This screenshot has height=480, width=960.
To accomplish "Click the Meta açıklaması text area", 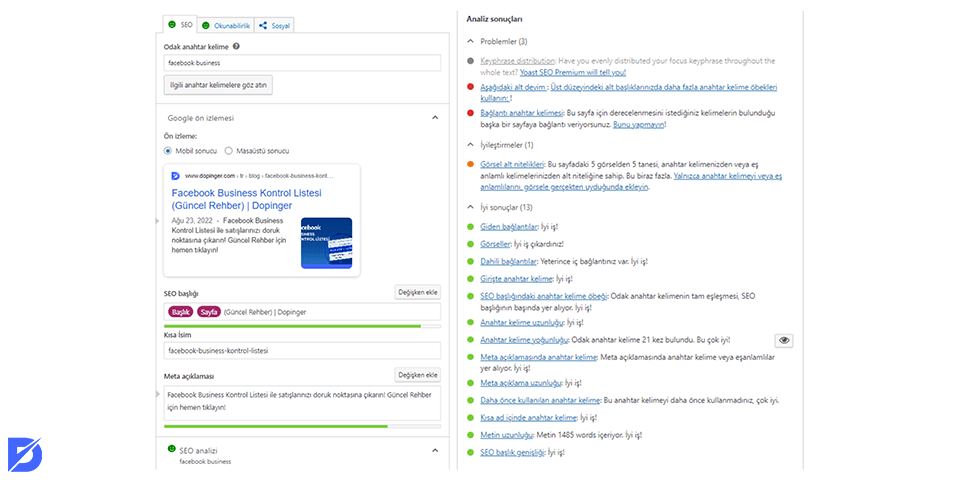I will 302,402.
